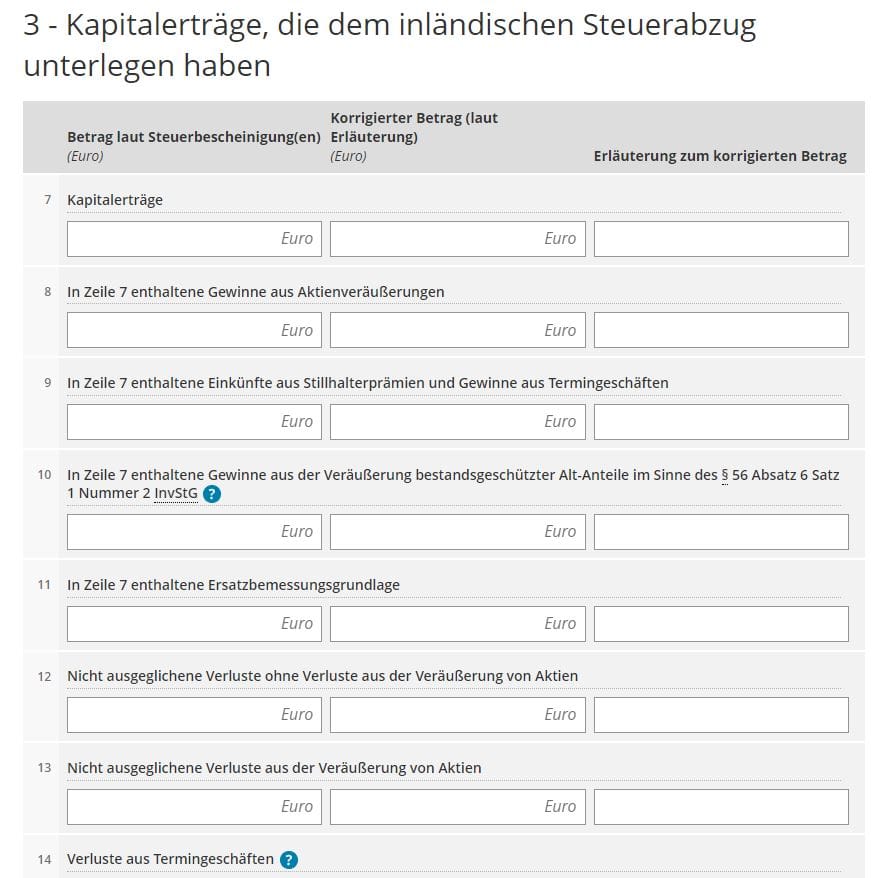The width and height of the screenshot is (883, 878).
Task: Click Verluste aus Aktienveräußerung Steuerbescheinigung field
Action: (193, 806)
